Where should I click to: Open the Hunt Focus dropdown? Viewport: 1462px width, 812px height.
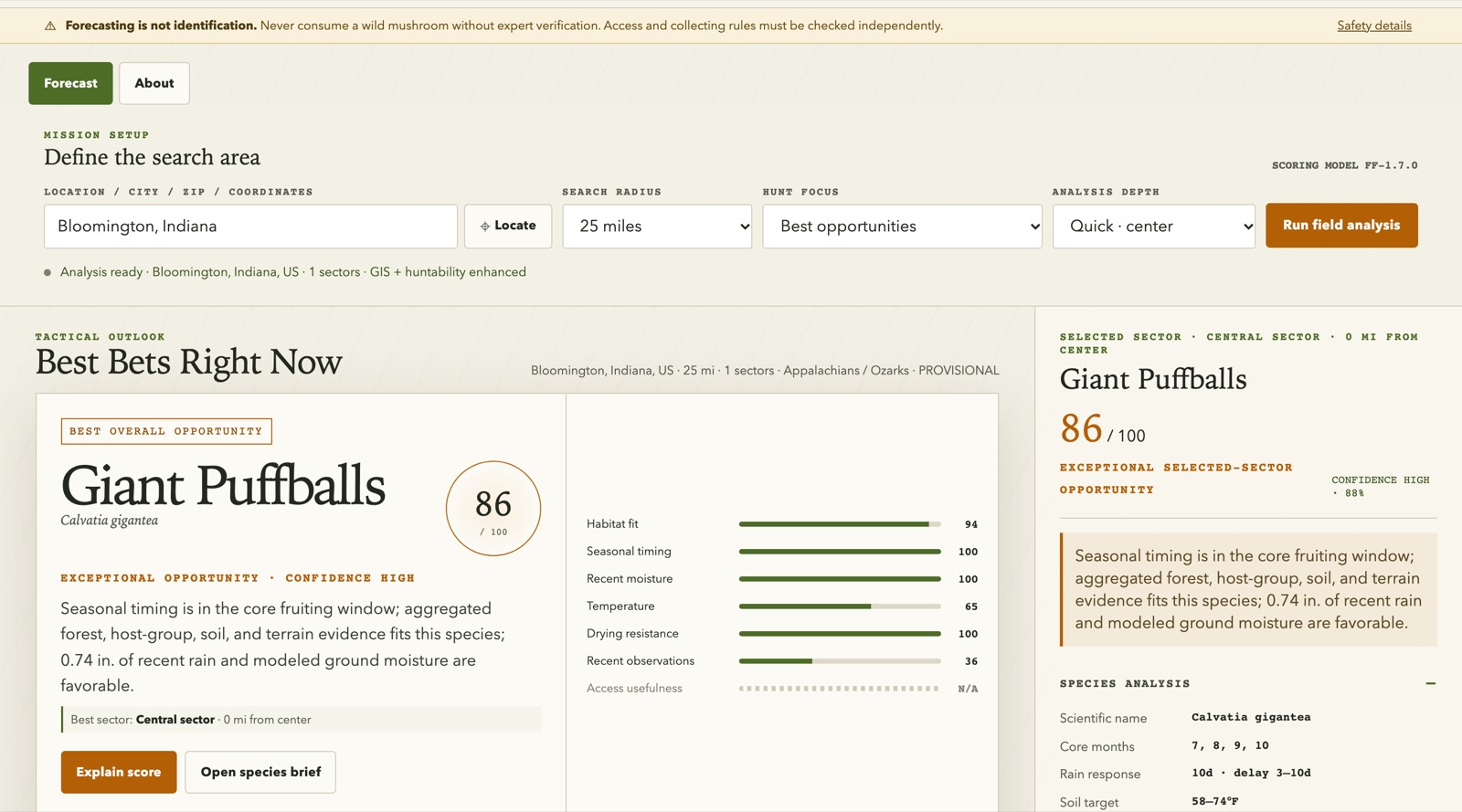902,227
